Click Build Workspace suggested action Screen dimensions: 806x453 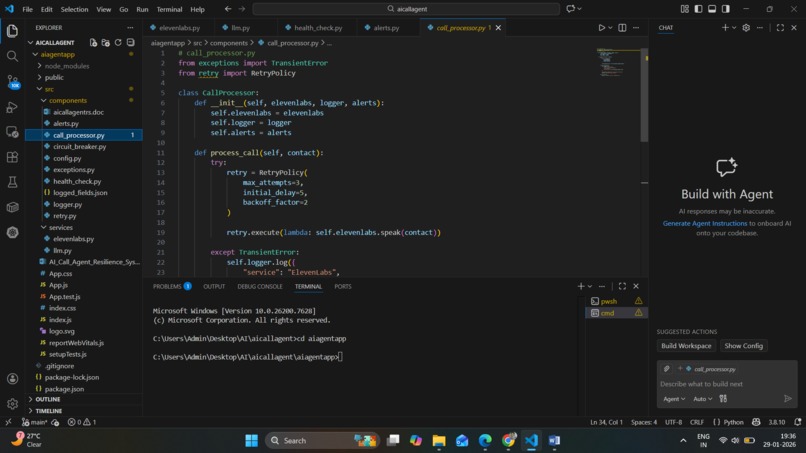pos(686,346)
